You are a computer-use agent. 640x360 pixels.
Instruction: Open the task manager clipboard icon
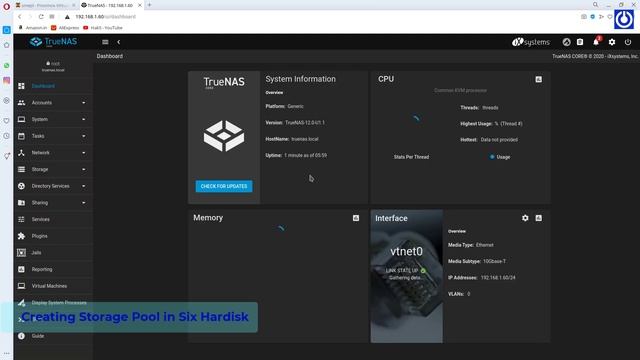[580, 42]
